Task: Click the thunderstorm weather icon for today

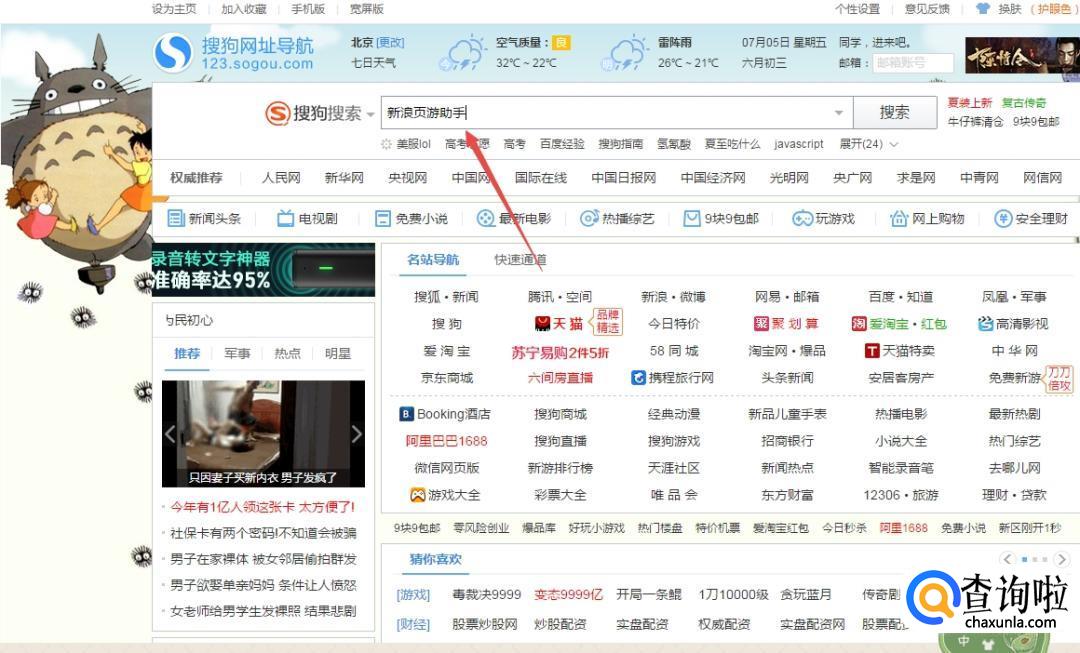Action: coord(464,54)
